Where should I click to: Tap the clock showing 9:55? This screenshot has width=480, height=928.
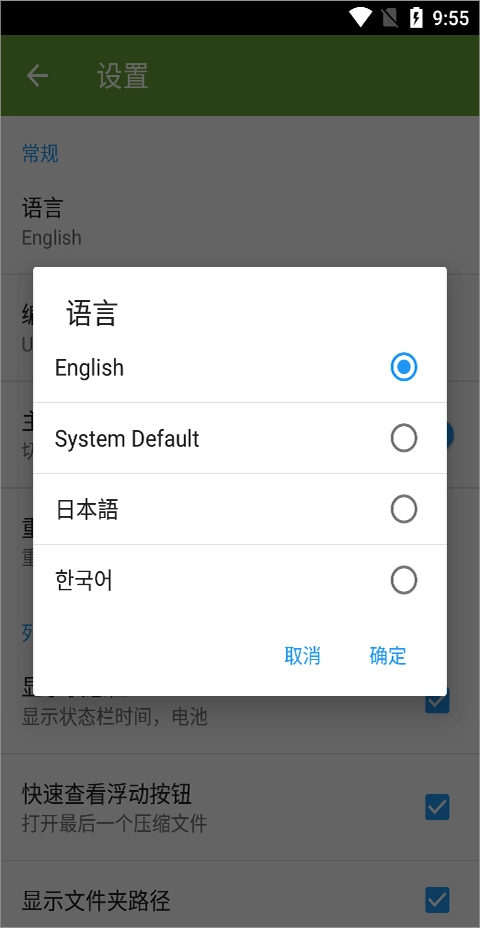pyautogui.click(x=450, y=18)
